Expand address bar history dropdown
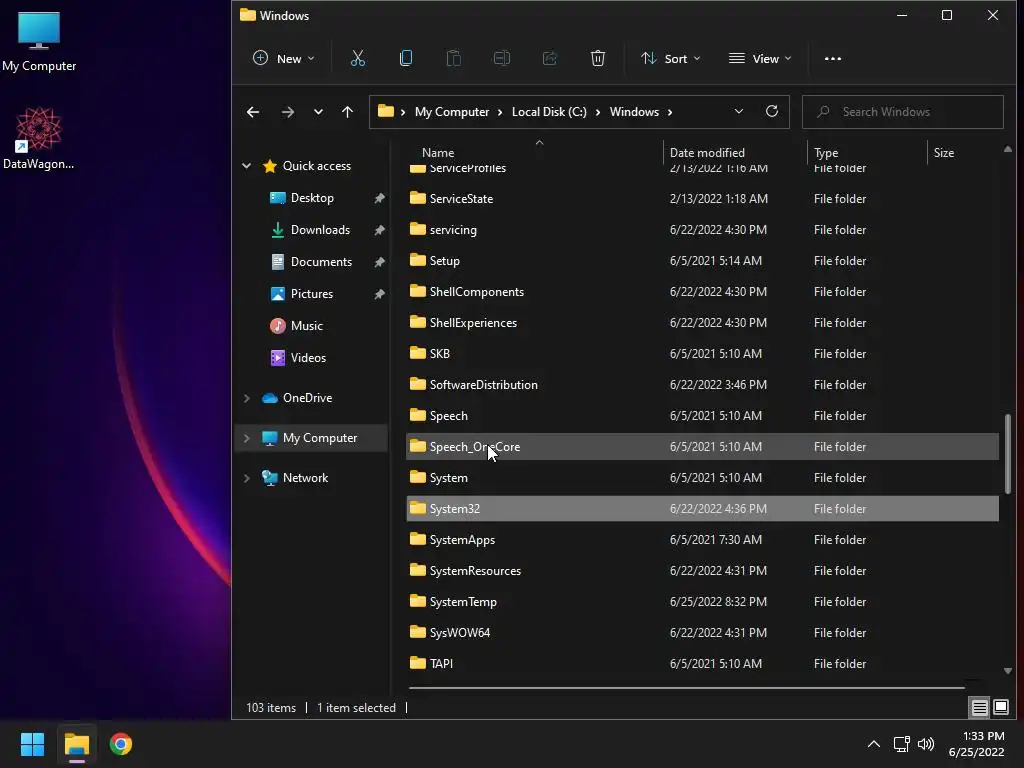The width and height of the screenshot is (1024, 768). (x=739, y=112)
